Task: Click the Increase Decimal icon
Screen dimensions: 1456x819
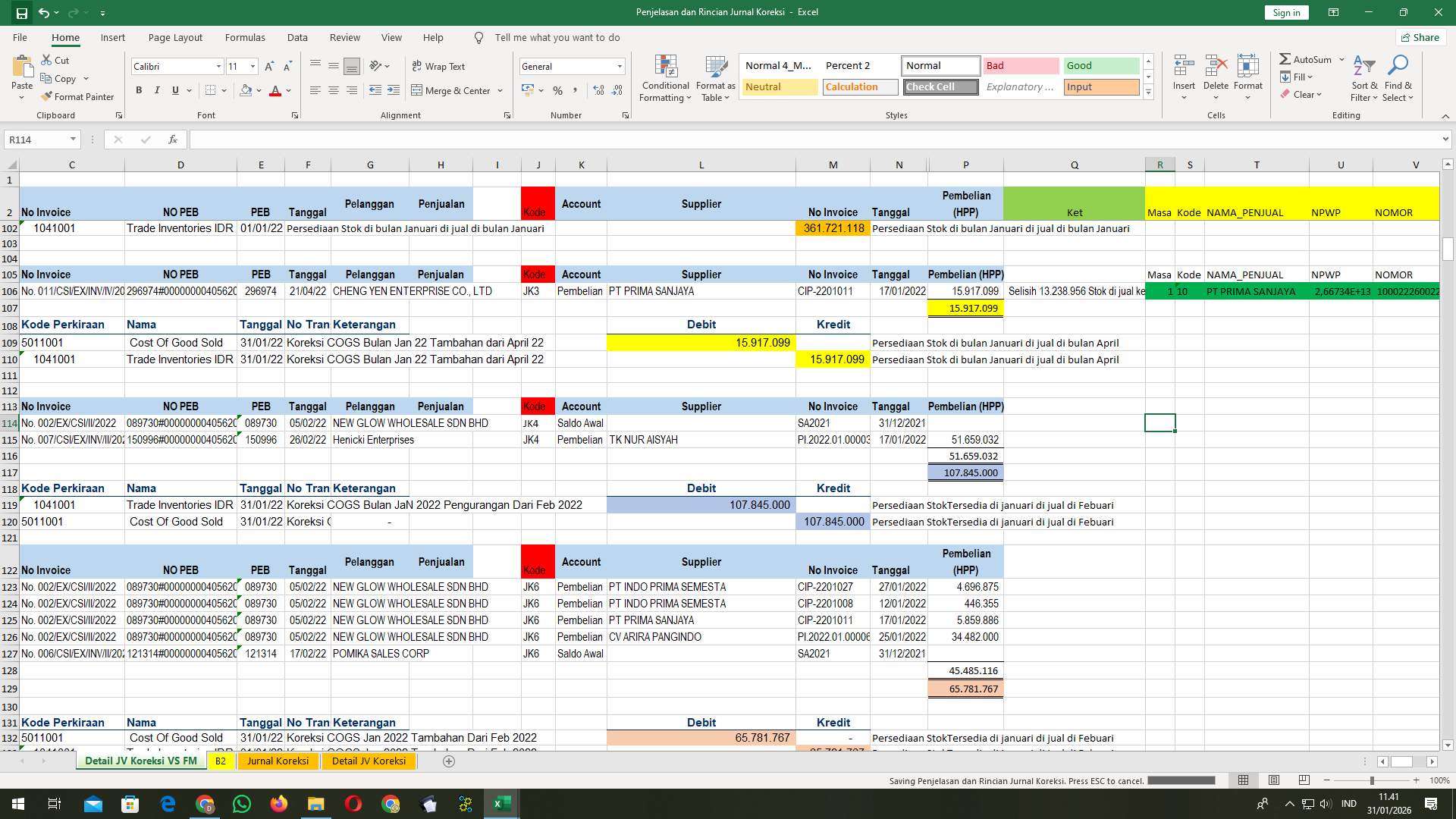Action: pos(598,90)
